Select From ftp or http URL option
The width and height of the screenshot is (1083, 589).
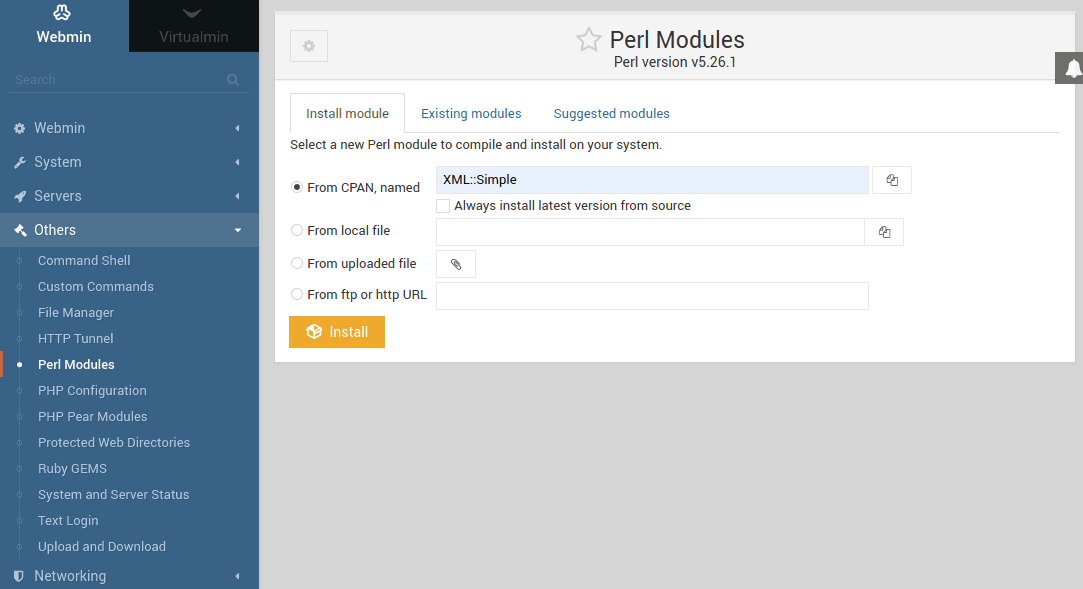point(297,294)
